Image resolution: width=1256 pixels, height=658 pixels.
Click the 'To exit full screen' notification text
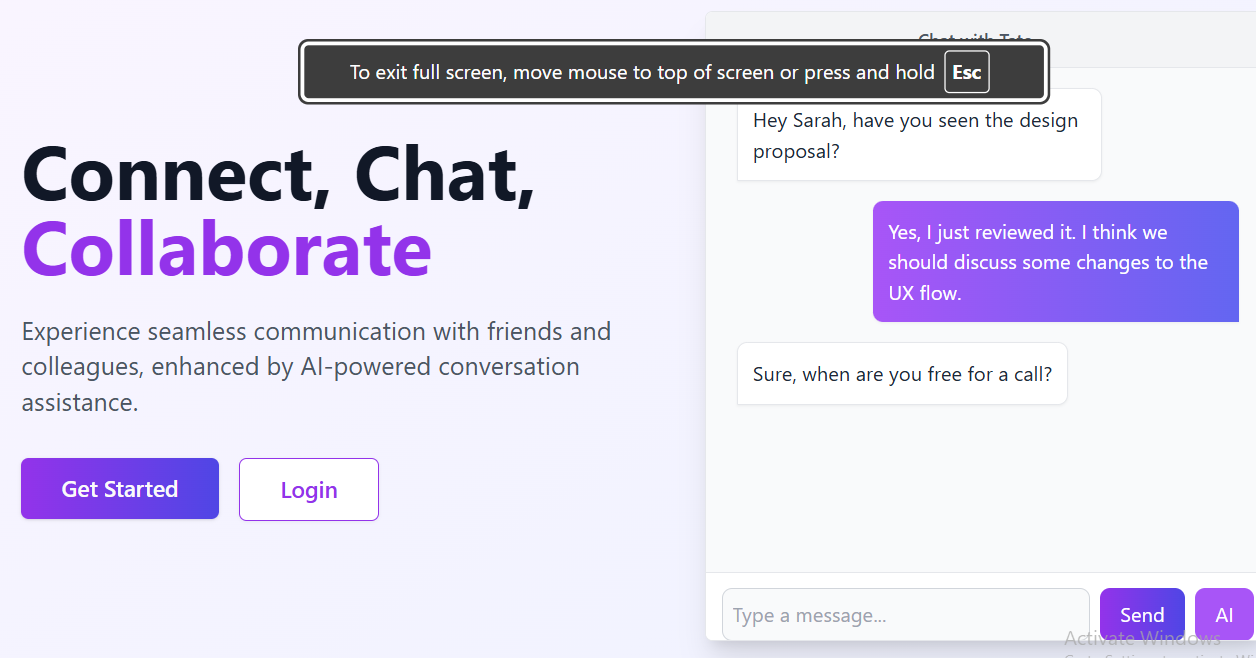[641, 72]
